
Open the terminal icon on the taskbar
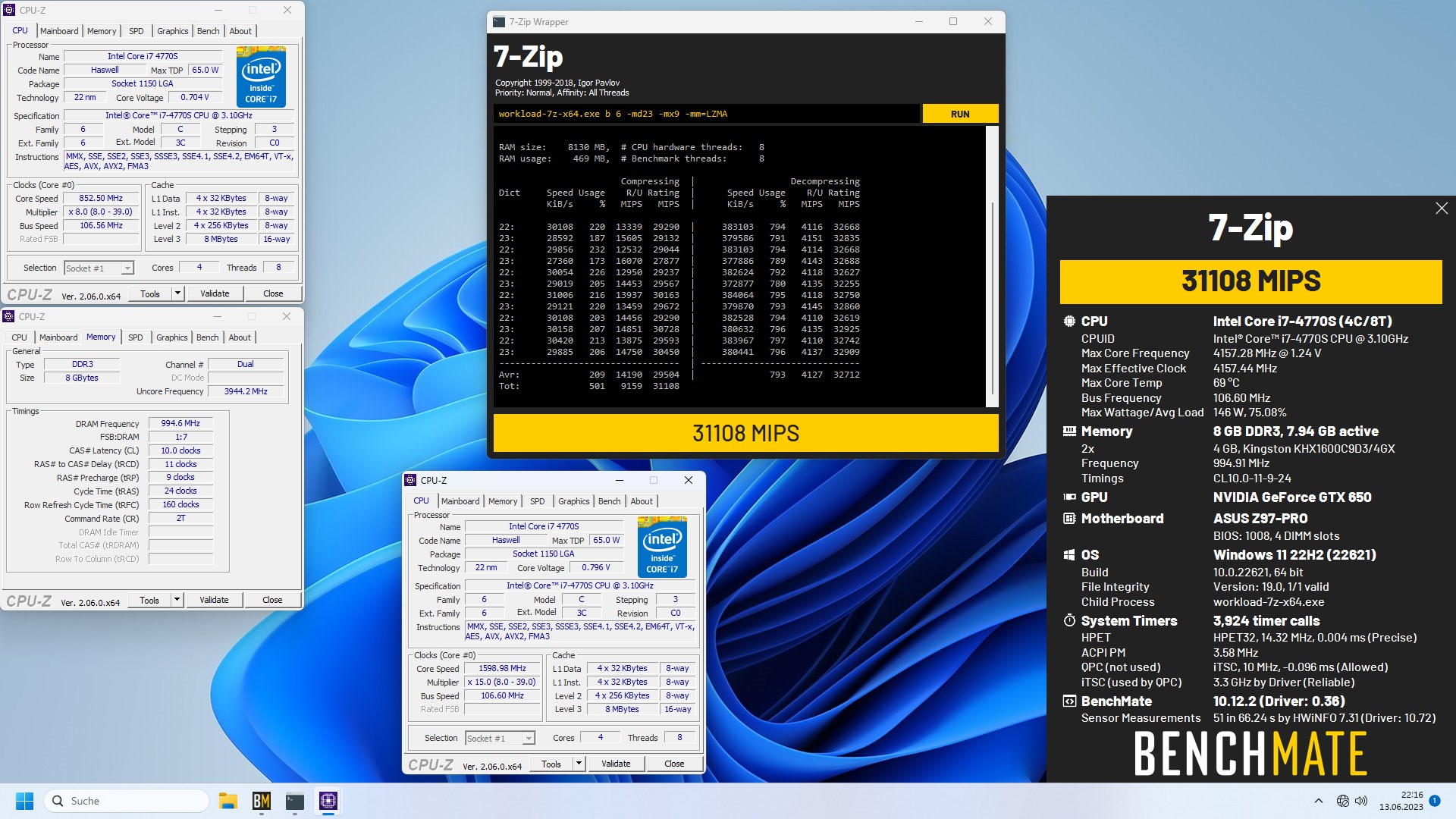click(295, 801)
